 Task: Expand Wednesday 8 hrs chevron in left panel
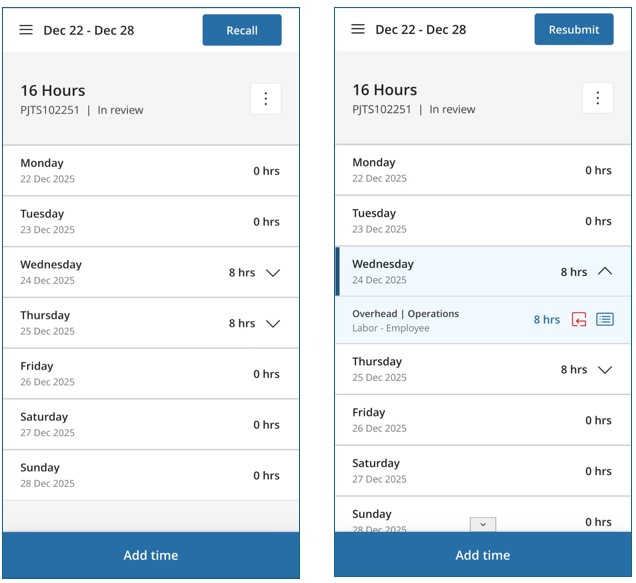click(273, 273)
